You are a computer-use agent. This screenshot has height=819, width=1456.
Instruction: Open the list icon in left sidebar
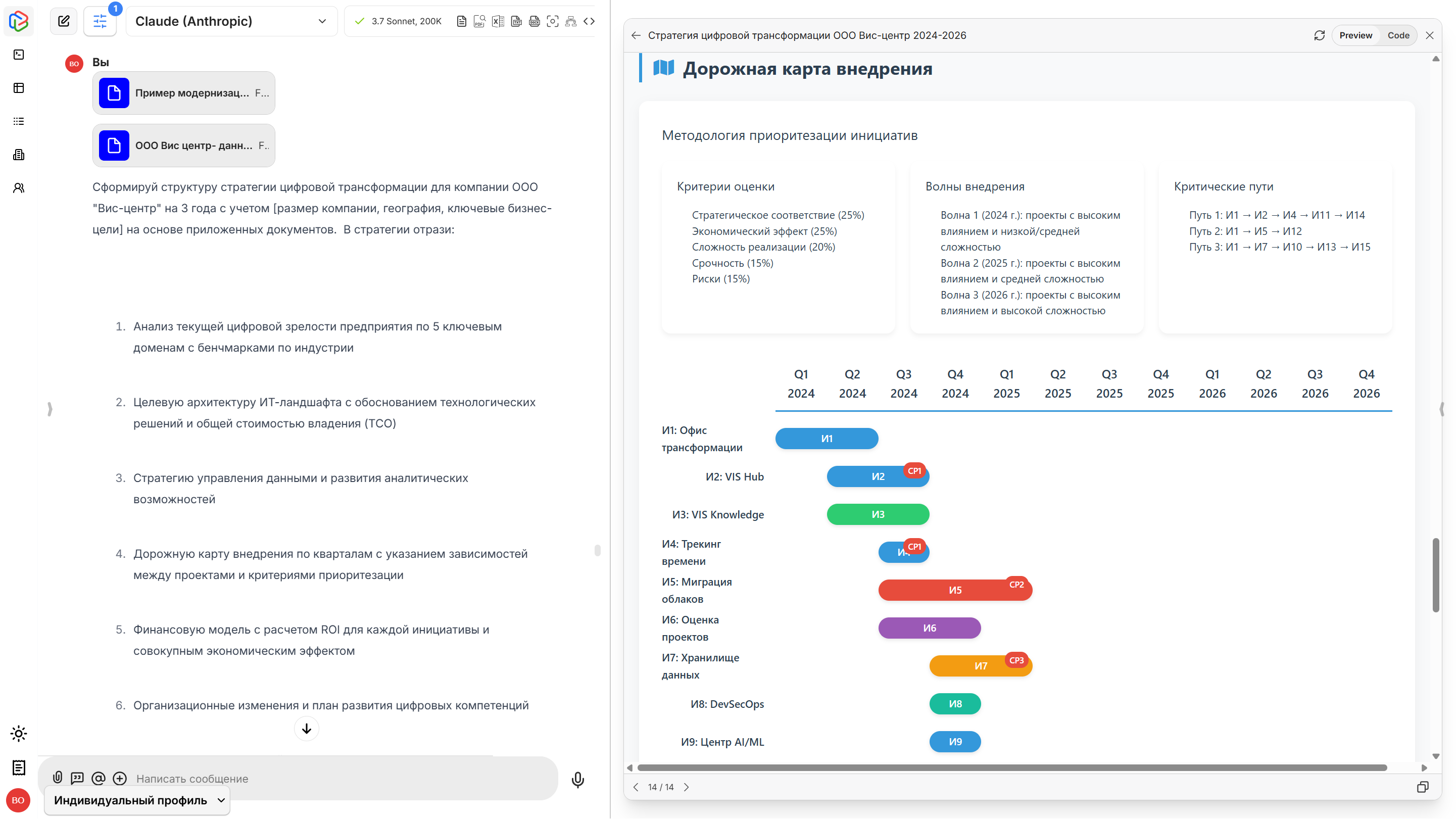point(19,121)
